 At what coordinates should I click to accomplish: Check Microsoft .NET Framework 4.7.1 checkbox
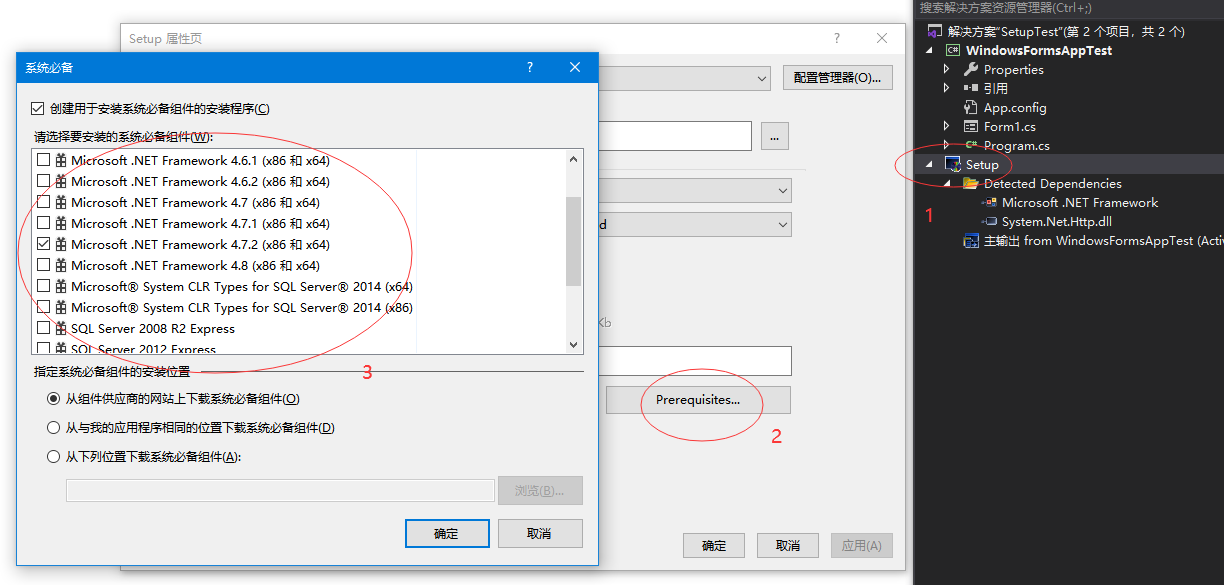pyautogui.click(x=43, y=223)
